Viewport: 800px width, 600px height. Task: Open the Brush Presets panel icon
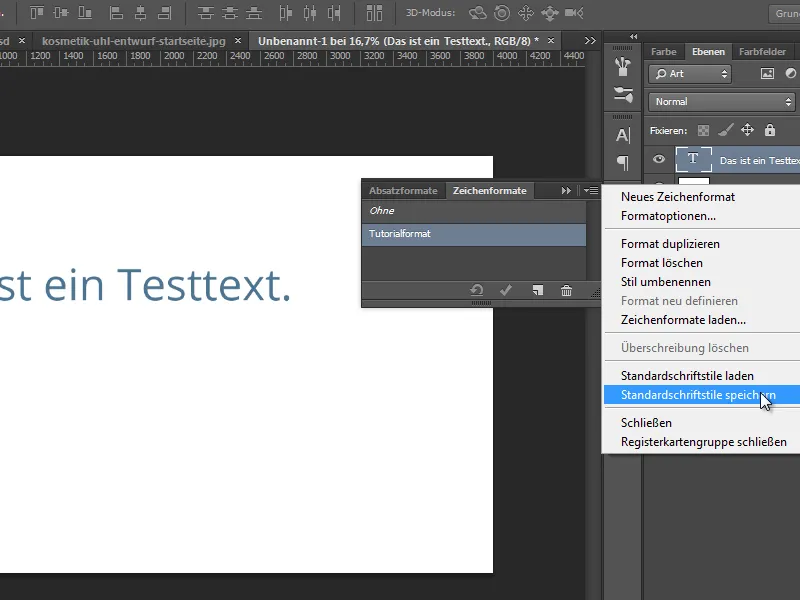coord(623,67)
